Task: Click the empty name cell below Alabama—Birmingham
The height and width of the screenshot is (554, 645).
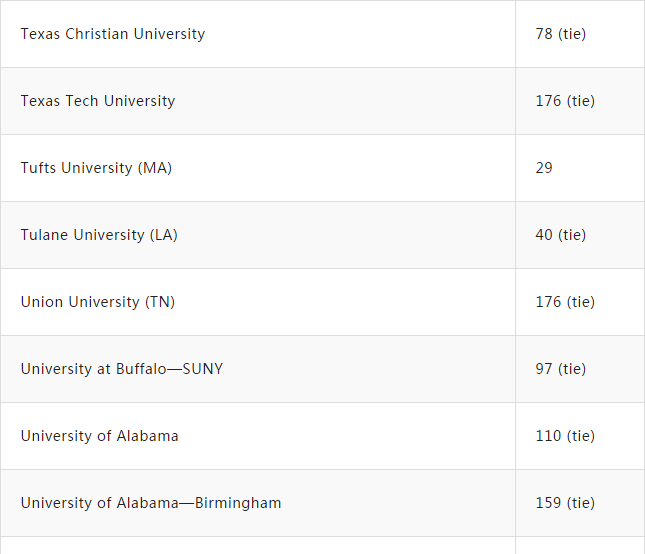Action: coord(257,546)
